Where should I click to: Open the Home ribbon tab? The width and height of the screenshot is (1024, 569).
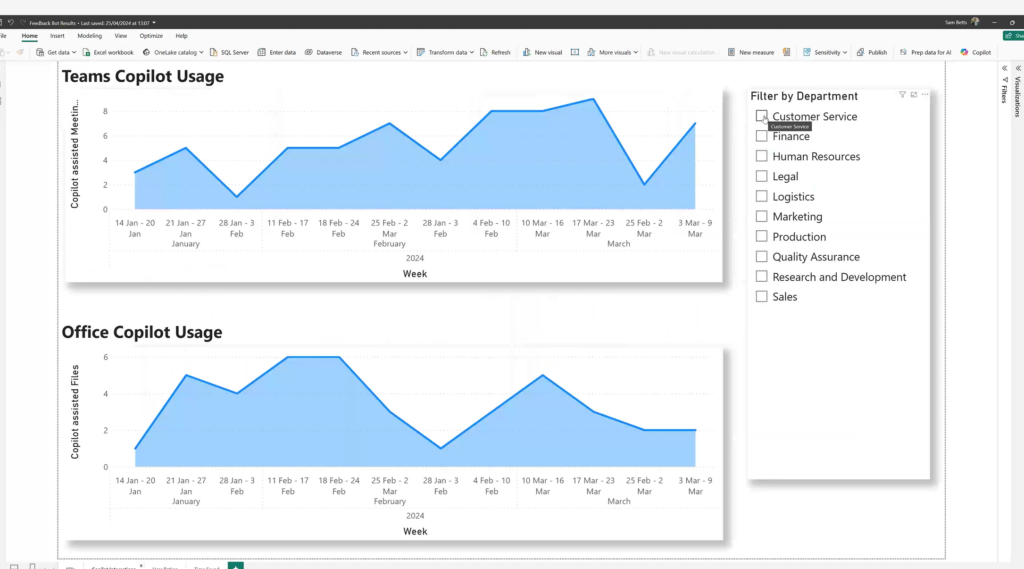click(29, 36)
